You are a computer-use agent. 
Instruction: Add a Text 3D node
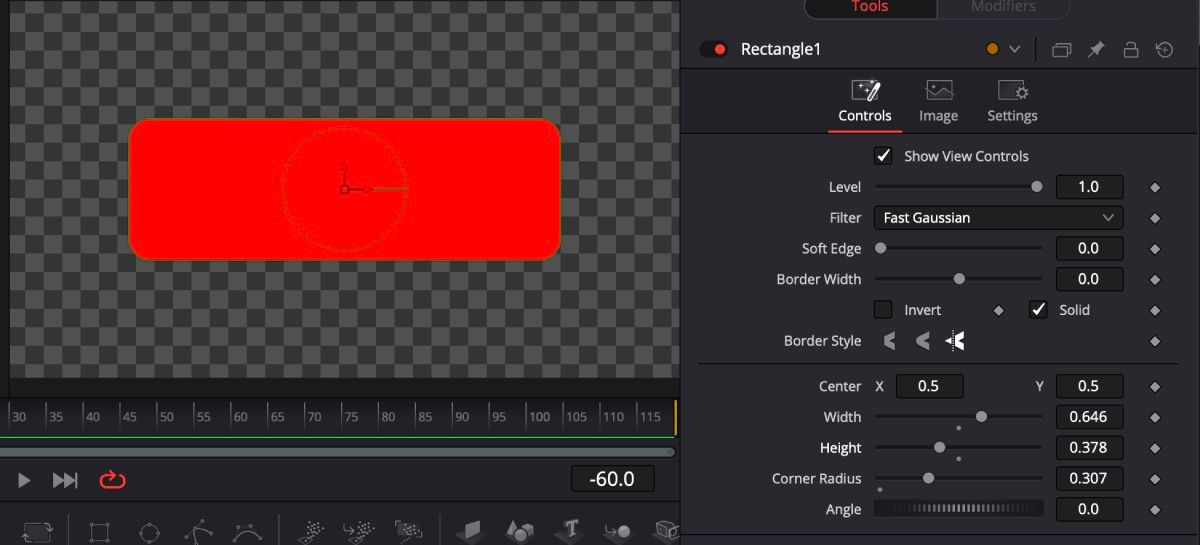click(570, 530)
